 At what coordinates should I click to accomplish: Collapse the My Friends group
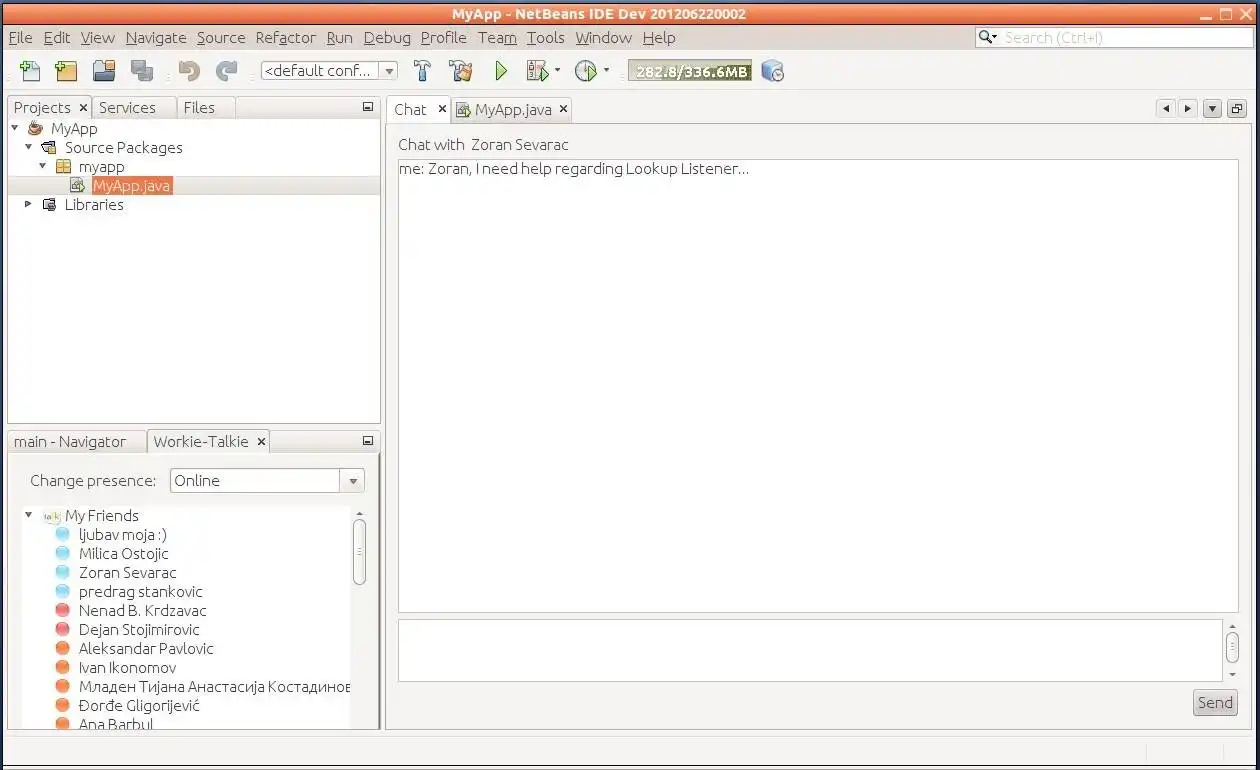(x=29, y=515)
